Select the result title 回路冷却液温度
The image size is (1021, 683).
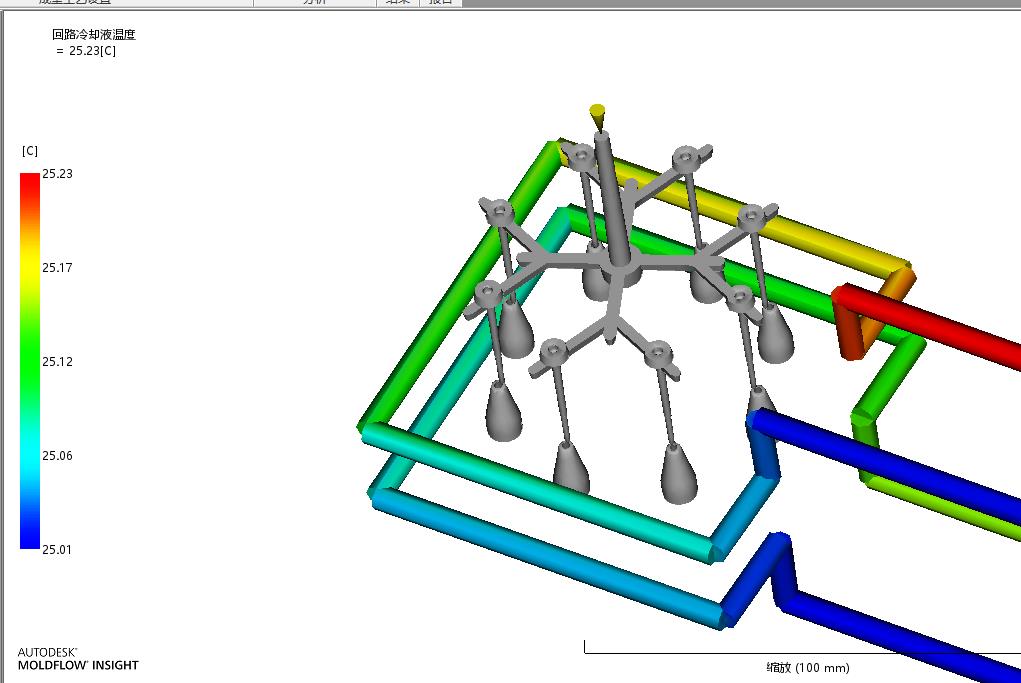point(94,35)
